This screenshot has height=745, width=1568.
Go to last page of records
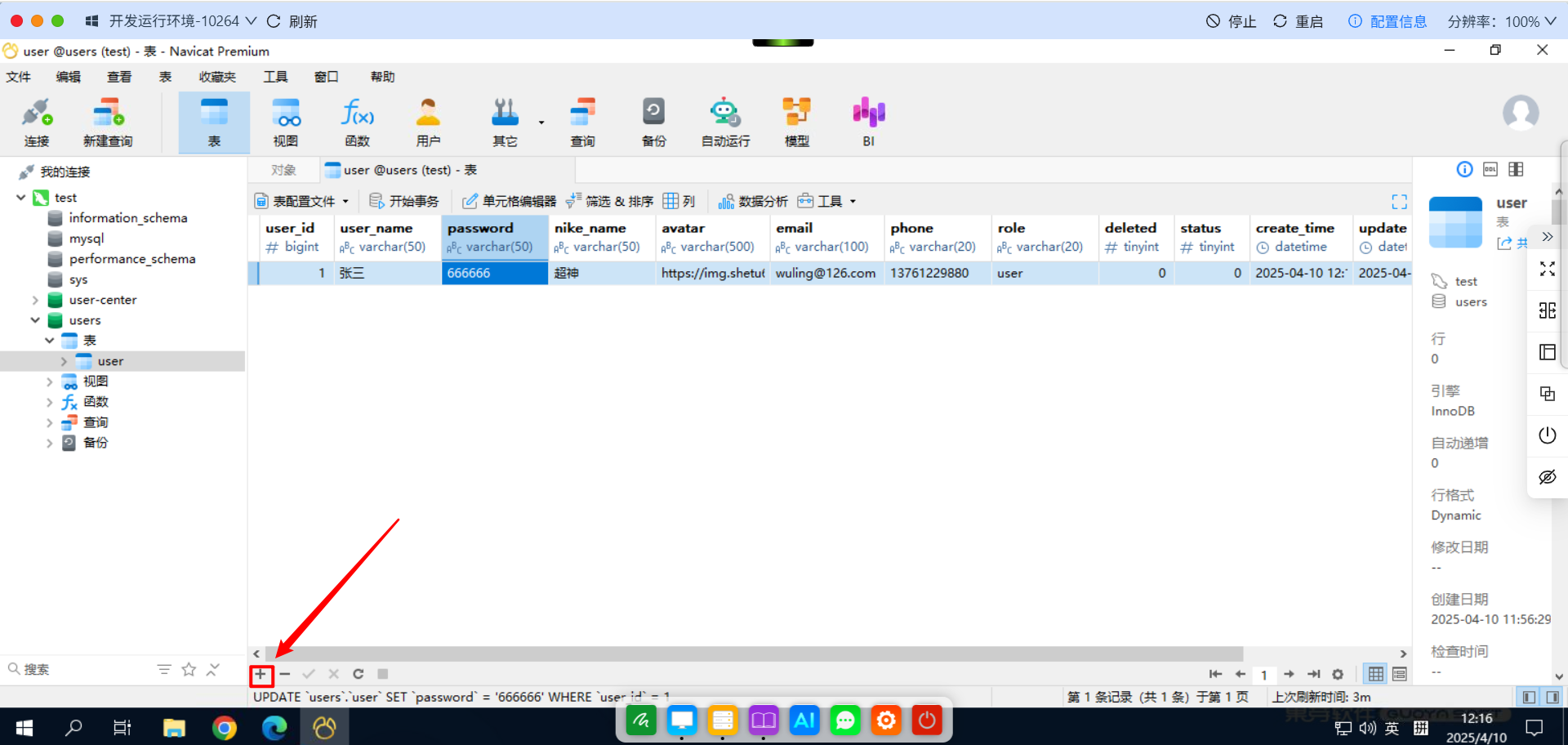click(x=1313, y=674)
